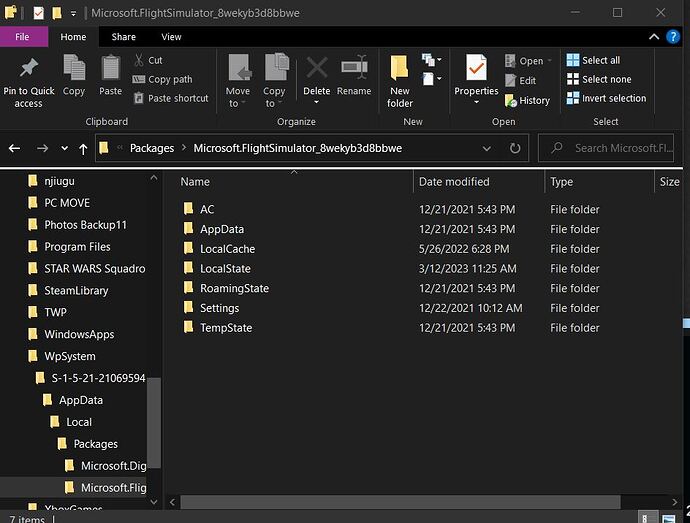Open the recent locations dropdown arrow
The width and height of the screenshot is (690, 523).
[x=65, y=148]
